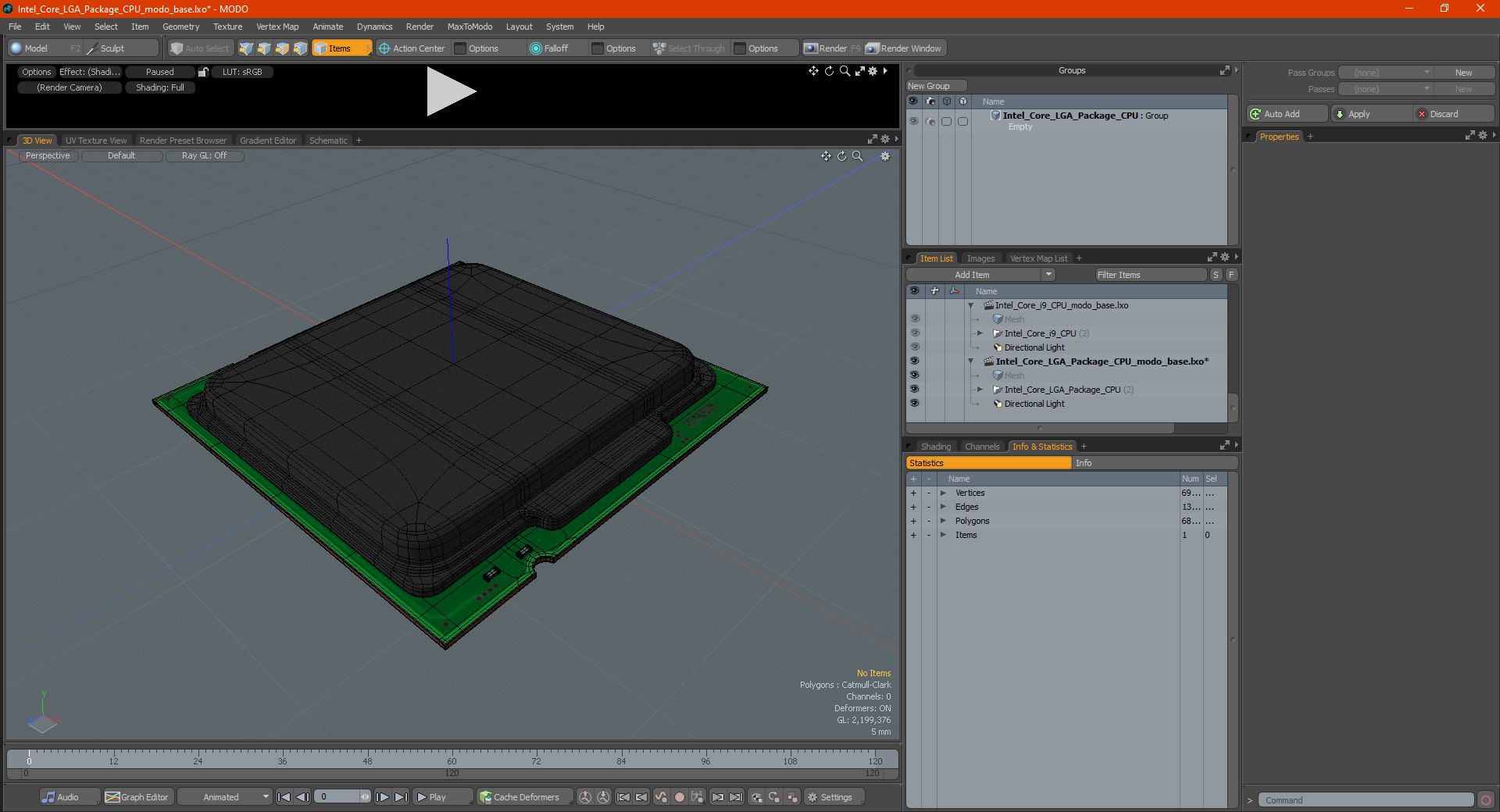This screenshot has height=812, width=1500.
Task: Toggle eye for Intel_Core_LGA_Package_CPU item
Action: pos(914,390)
